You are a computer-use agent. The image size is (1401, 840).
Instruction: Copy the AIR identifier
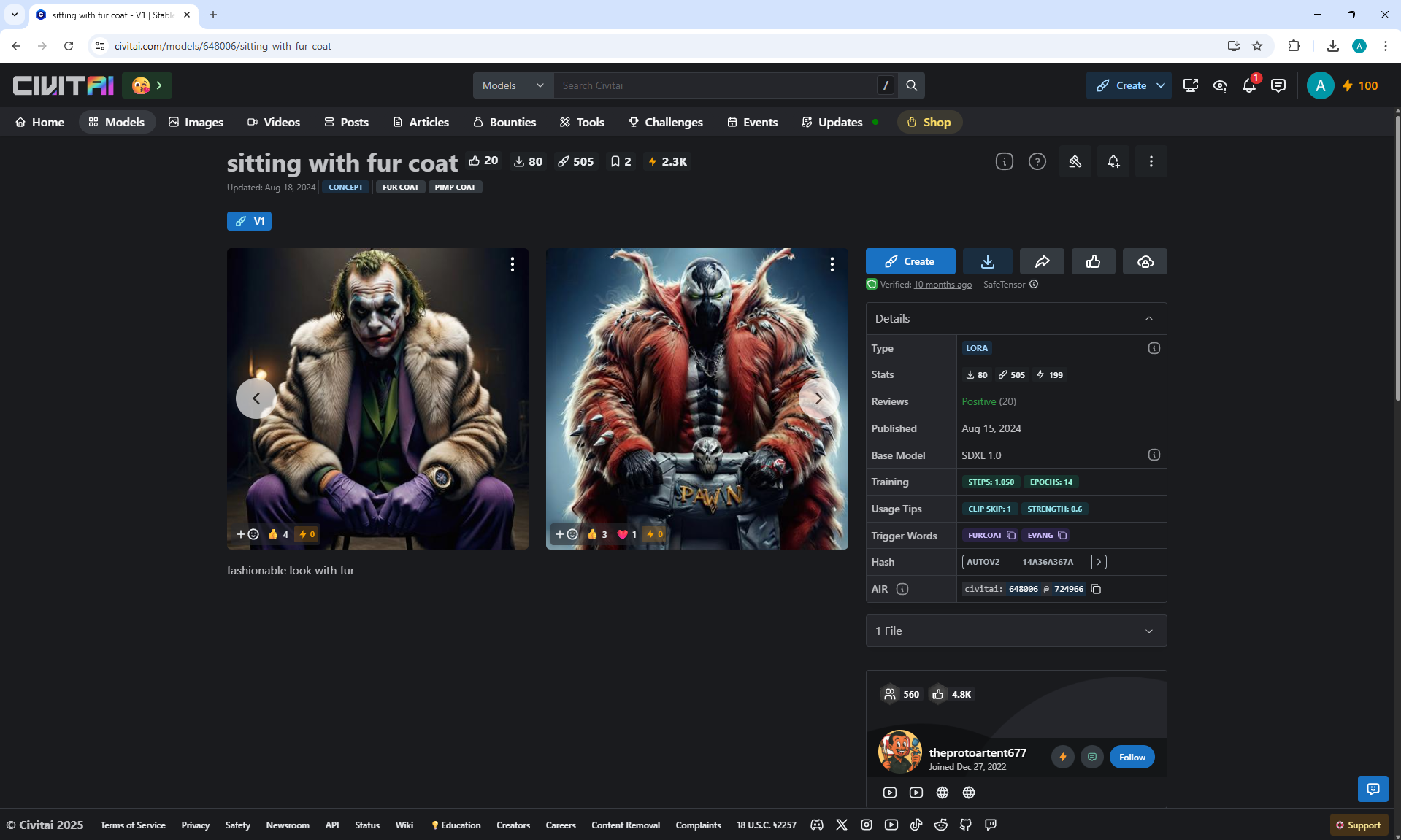[x=1096, y=589]
